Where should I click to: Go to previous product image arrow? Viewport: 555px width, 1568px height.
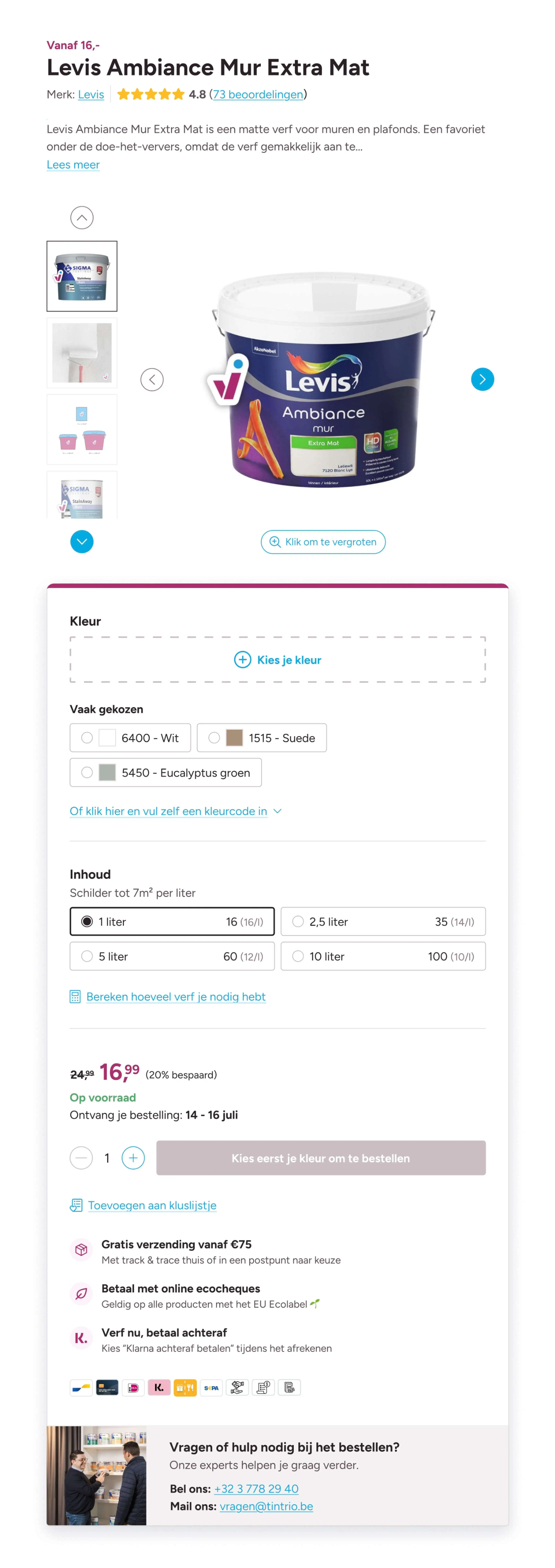152,380
